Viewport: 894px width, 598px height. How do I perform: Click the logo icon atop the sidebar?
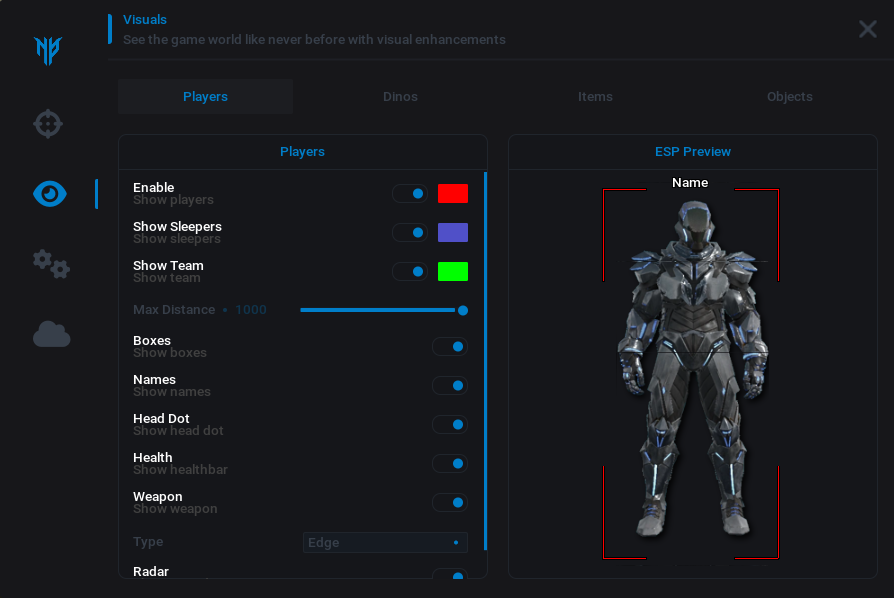(x=48, y=51)
